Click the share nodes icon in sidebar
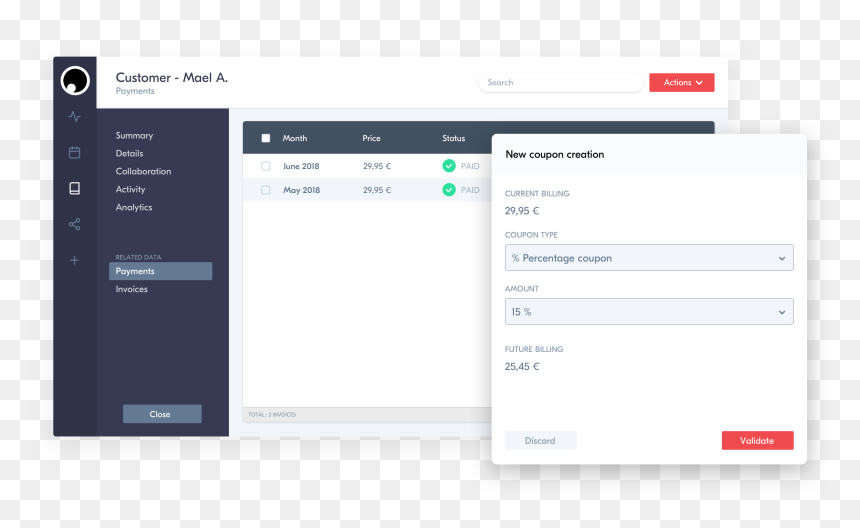Image resolution: width=860 pixels, height=528 pixels. [75, 224]
